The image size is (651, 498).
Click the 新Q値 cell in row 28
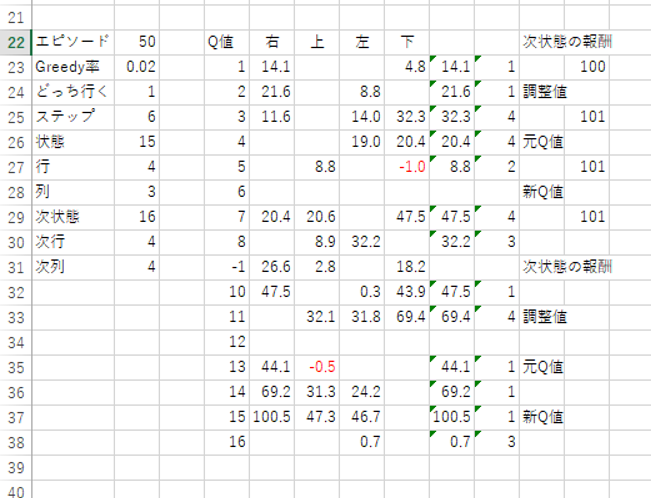click(x=542, y=192)
